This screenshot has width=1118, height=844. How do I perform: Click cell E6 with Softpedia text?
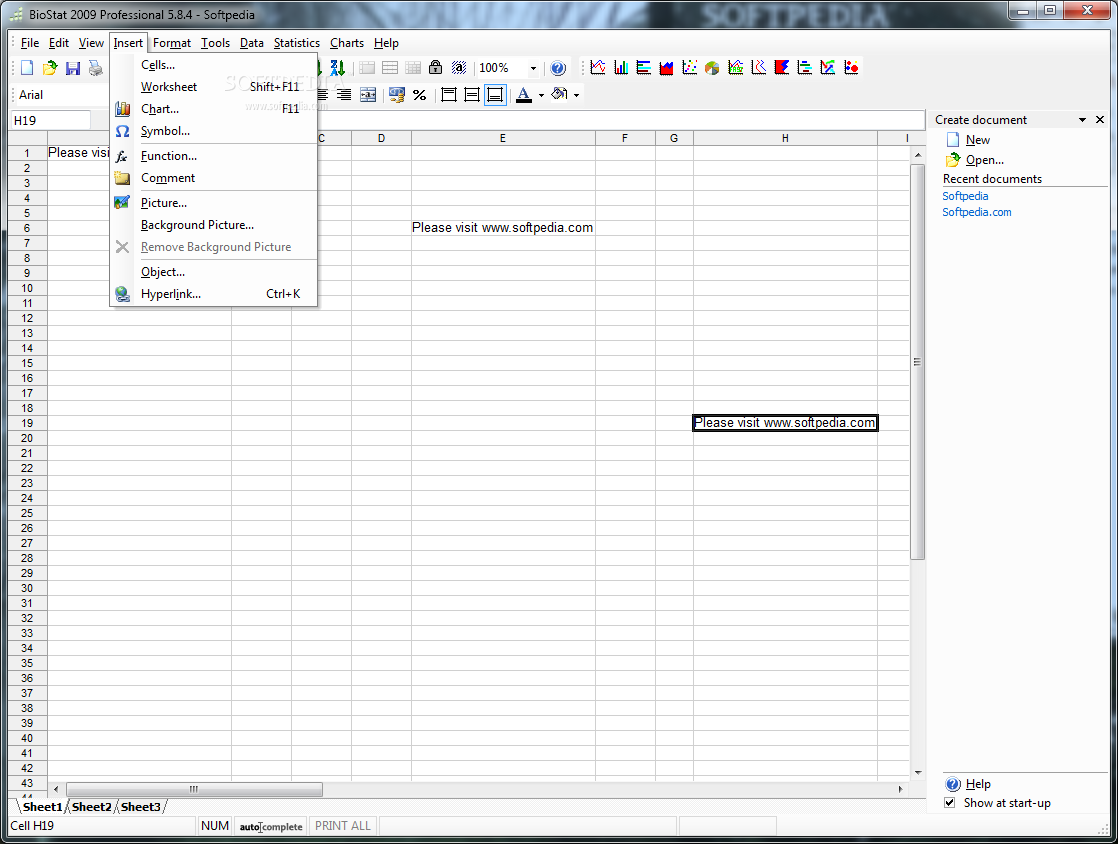pos(503,228)
